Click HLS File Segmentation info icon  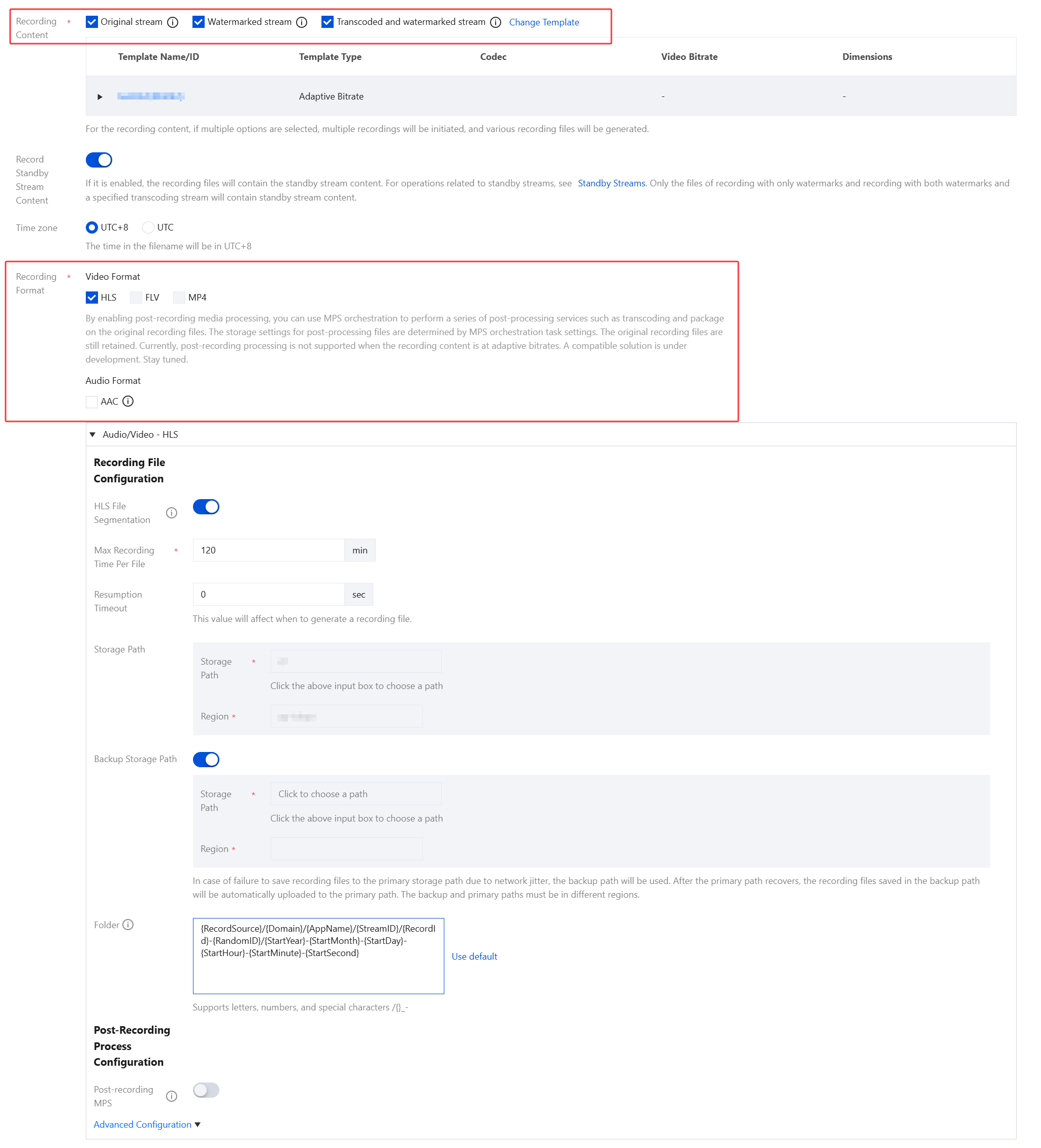pyautogui.click(x=172, y=513)
